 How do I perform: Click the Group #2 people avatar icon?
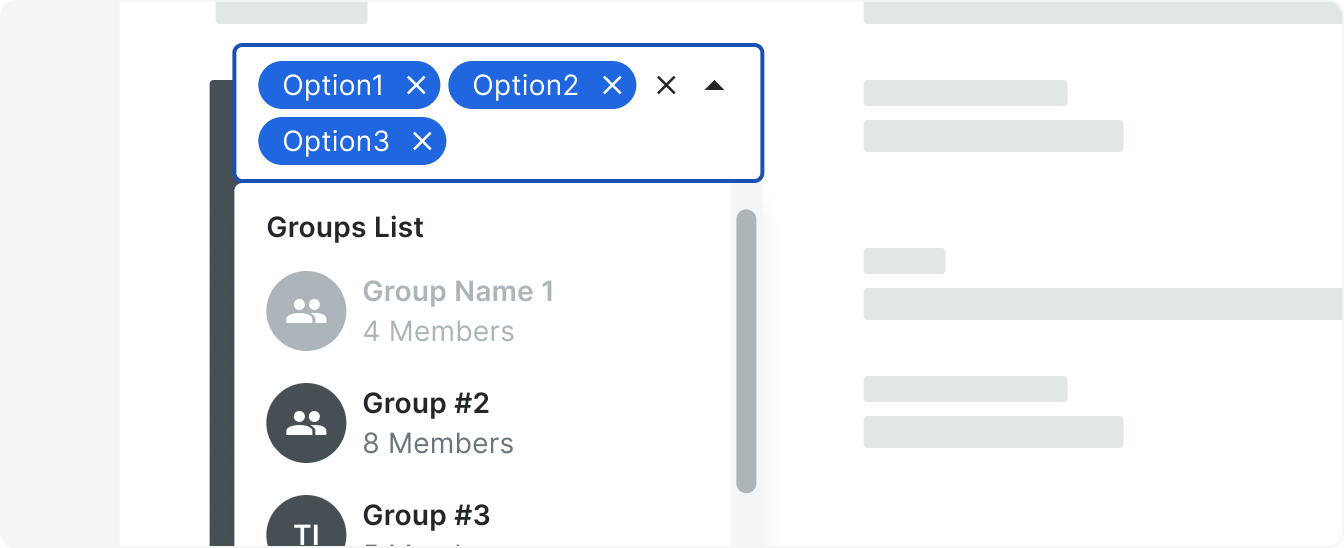click(306, 423)
